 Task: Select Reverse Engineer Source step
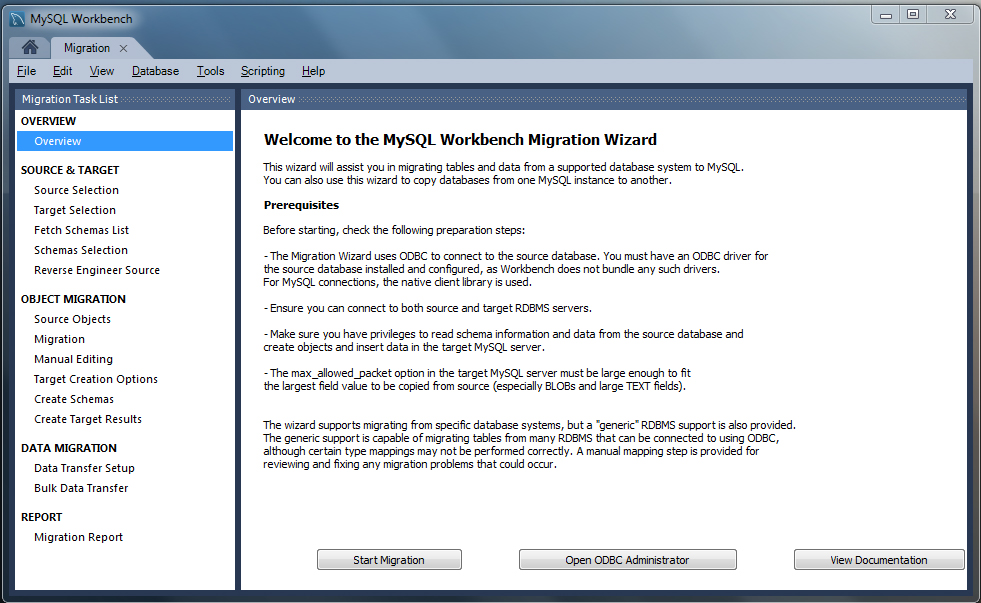coord(96,270)
